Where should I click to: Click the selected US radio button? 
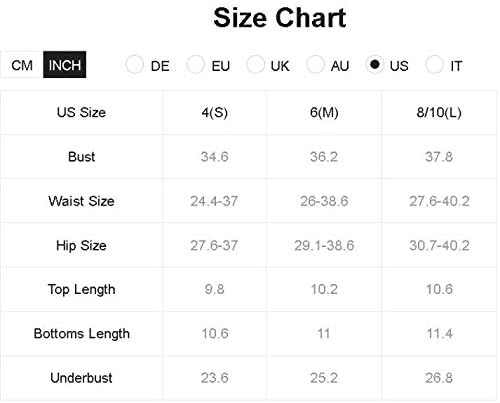pyautogui.click(x=375, y=64)
